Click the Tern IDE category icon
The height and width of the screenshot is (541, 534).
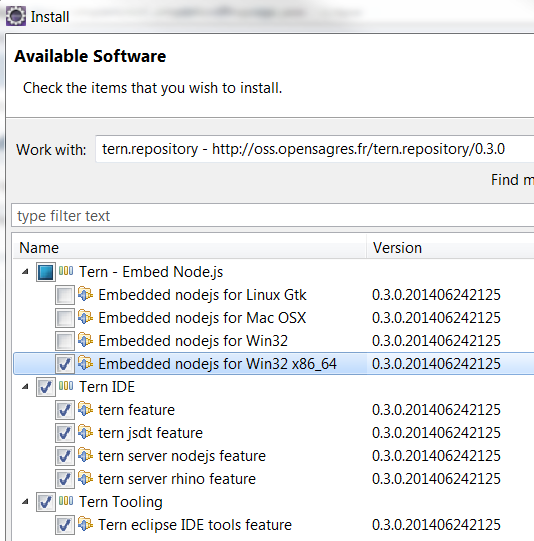[66, 386]
